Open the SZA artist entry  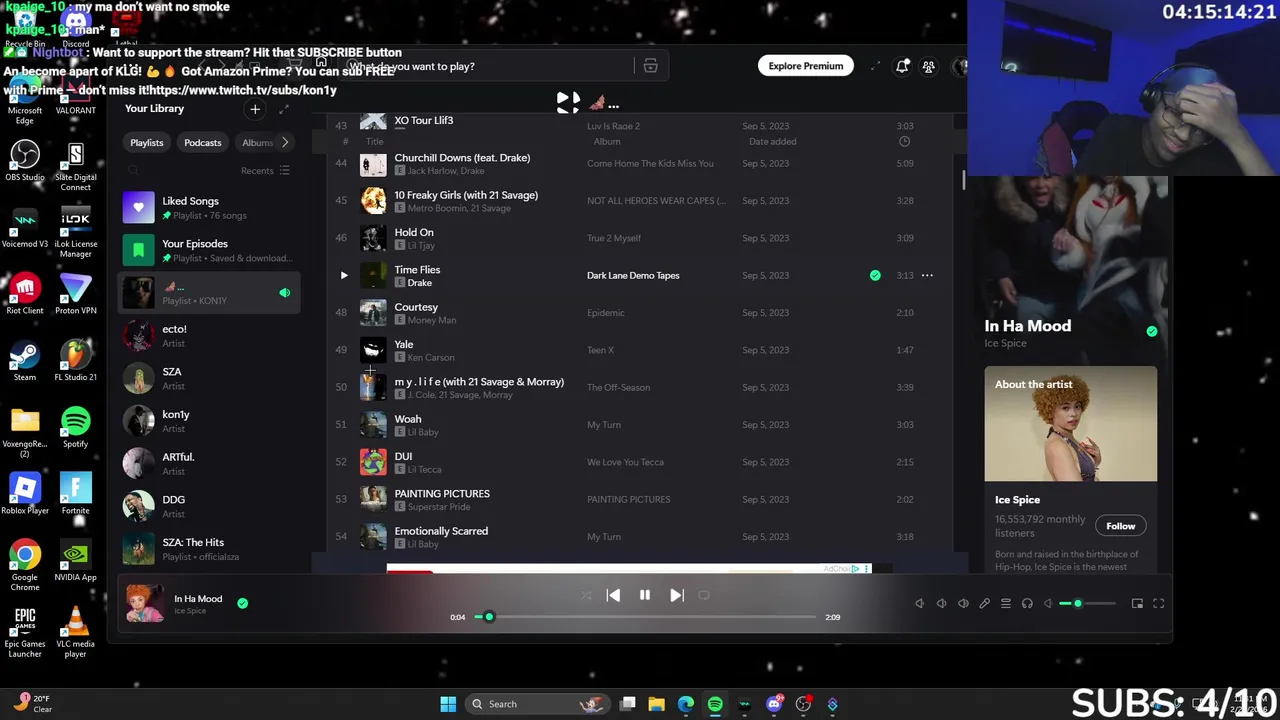pyautogui.click(x=209, y=378)
